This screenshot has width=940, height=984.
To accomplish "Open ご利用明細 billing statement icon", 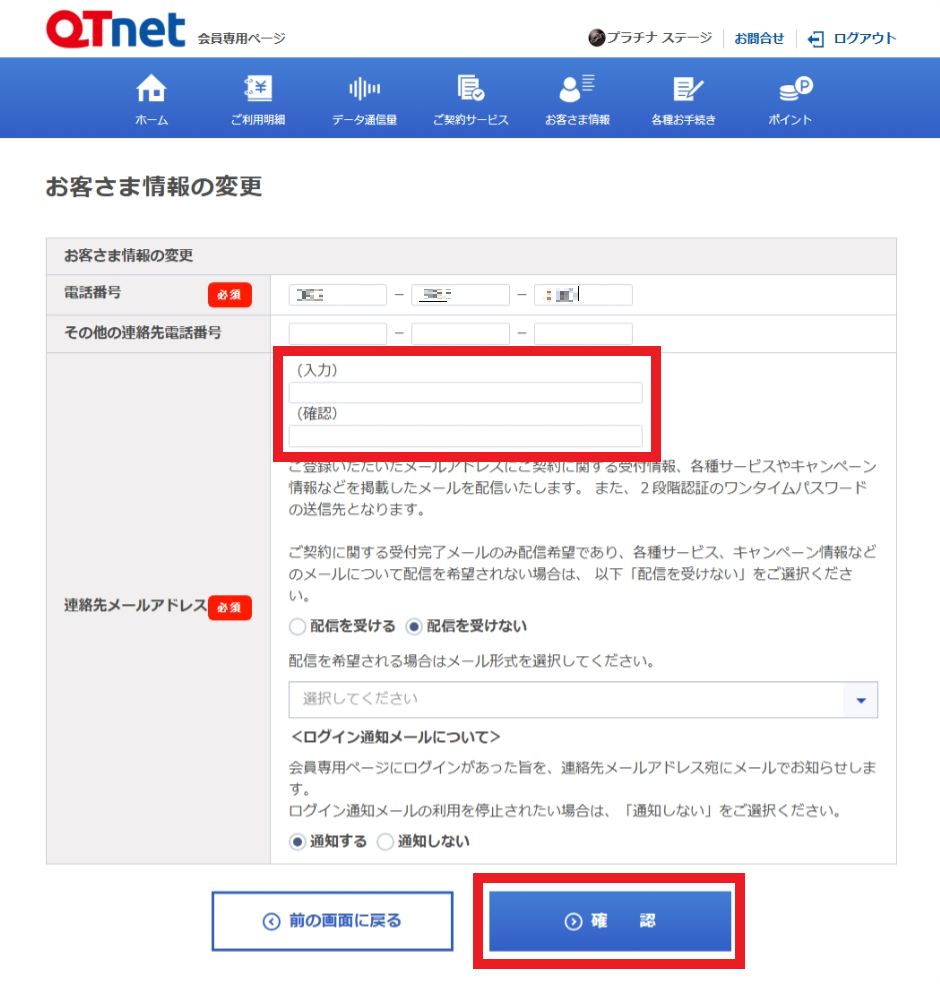I will pos(258,89).
